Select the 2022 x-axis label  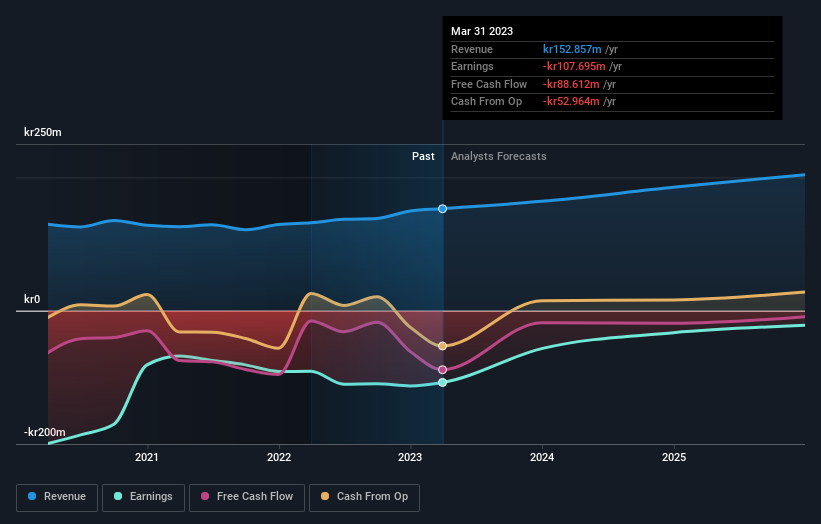click(279, 458)
